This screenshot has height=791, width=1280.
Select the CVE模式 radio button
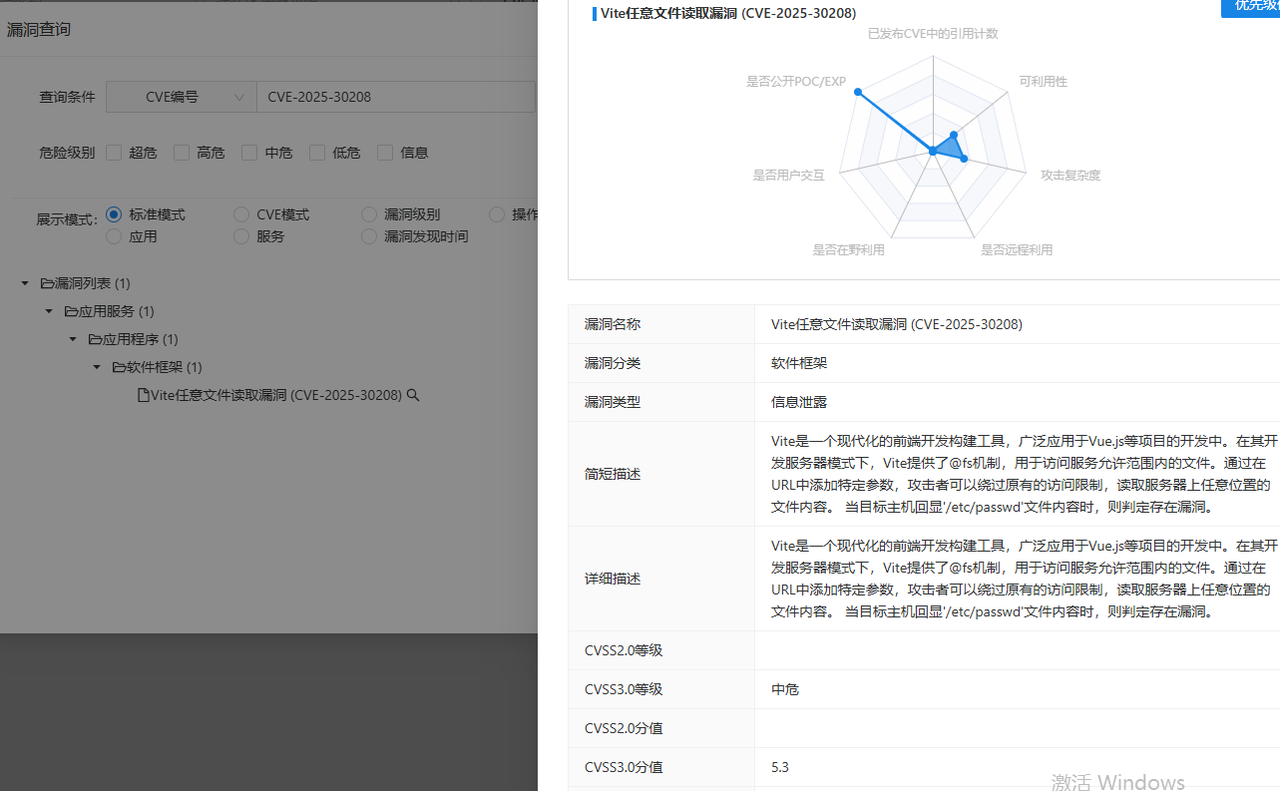pos(241,215)
